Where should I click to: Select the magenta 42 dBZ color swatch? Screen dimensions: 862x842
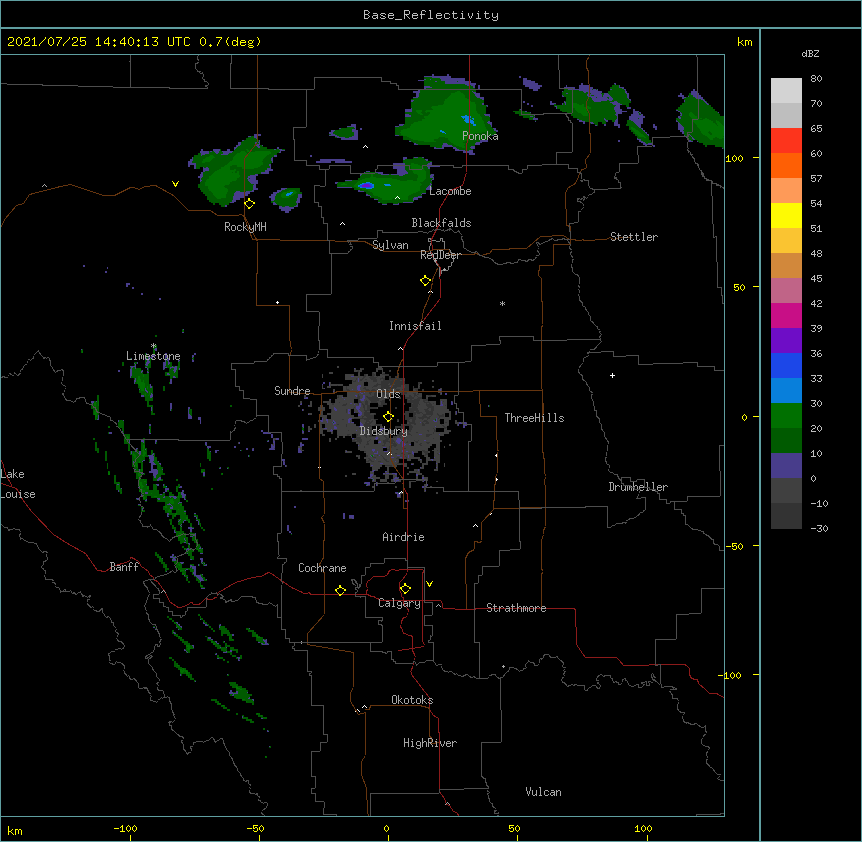click(786, 315)
